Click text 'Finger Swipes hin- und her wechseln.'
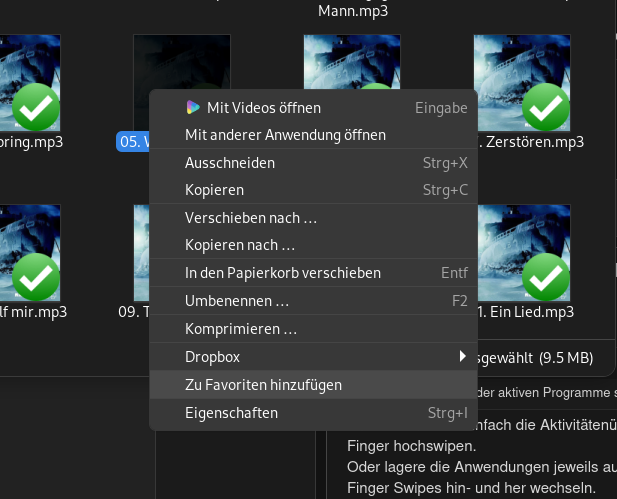The height and width of the screenshot is (499, 617). (x=471, y=488)
